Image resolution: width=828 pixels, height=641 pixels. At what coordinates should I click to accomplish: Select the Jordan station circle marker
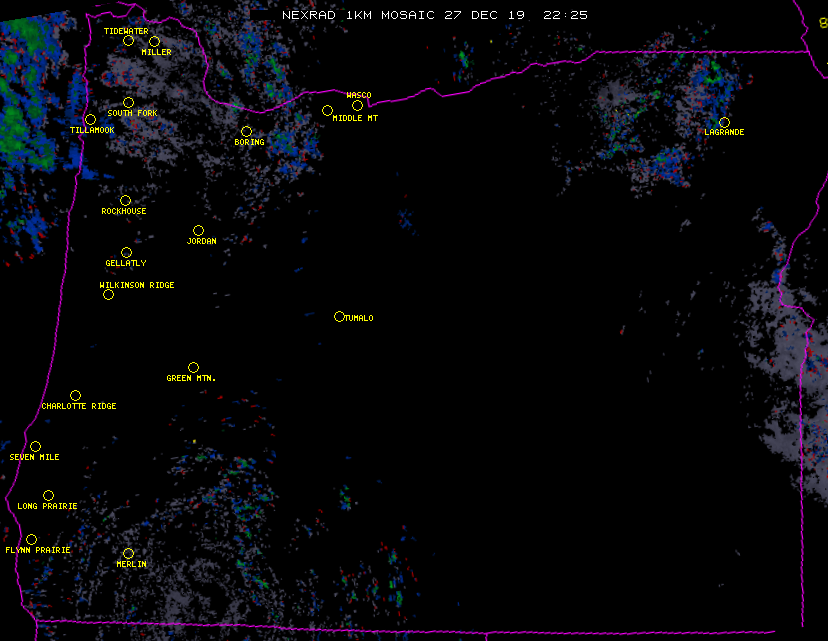(x=198, y=230)
